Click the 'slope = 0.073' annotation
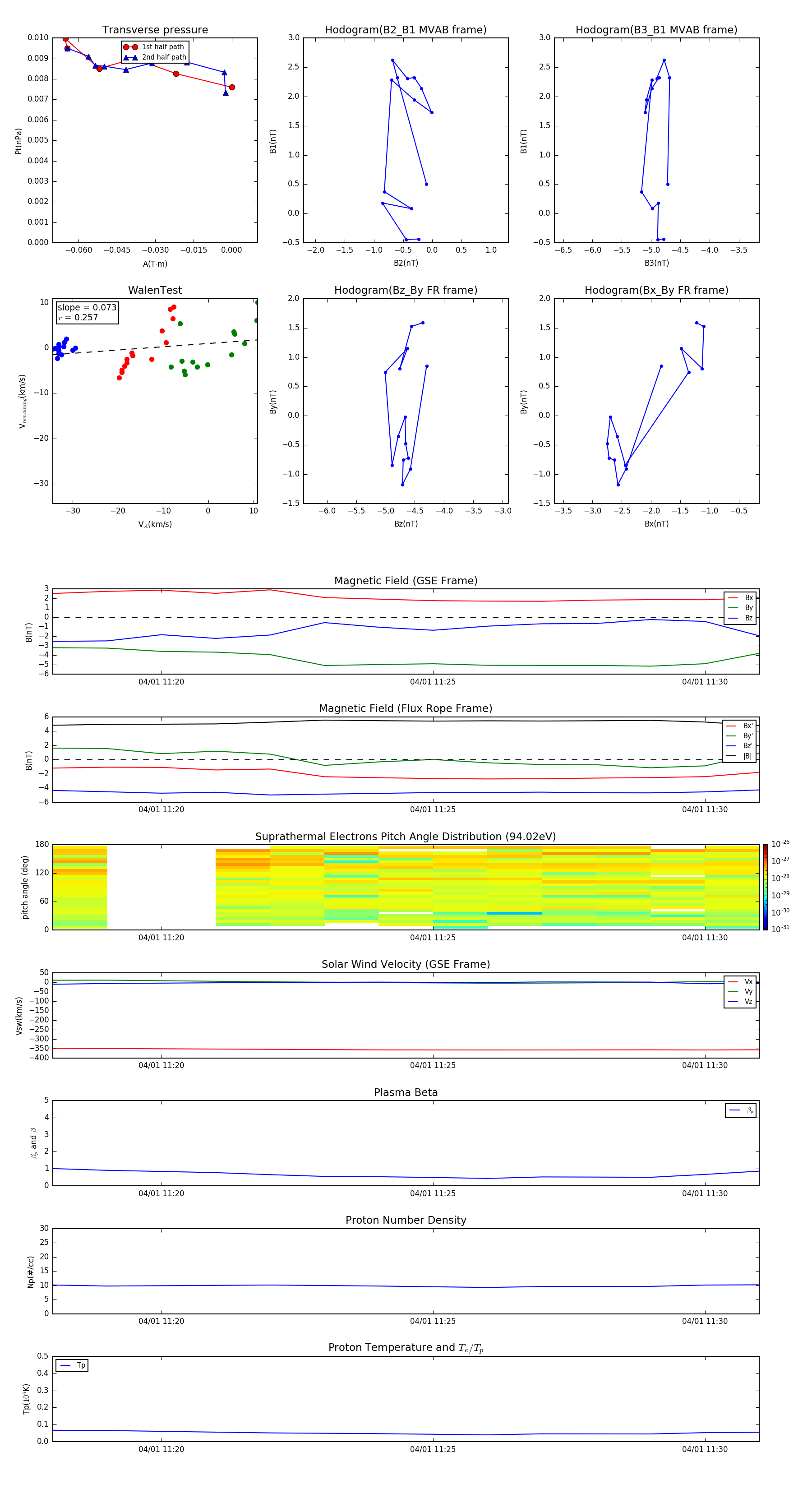 [x=87, y=308]
